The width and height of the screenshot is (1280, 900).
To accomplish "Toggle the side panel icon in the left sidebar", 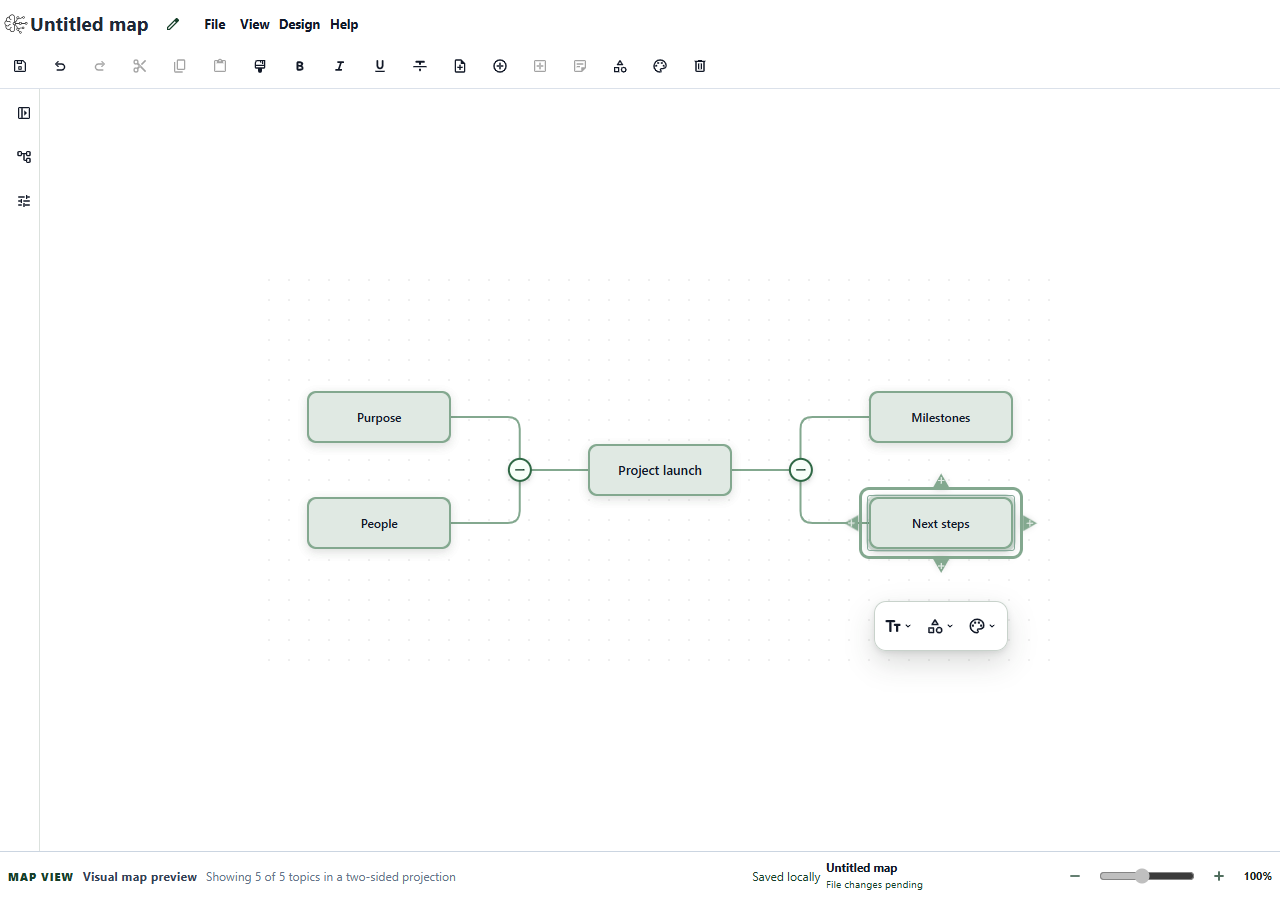I will 24,113.
